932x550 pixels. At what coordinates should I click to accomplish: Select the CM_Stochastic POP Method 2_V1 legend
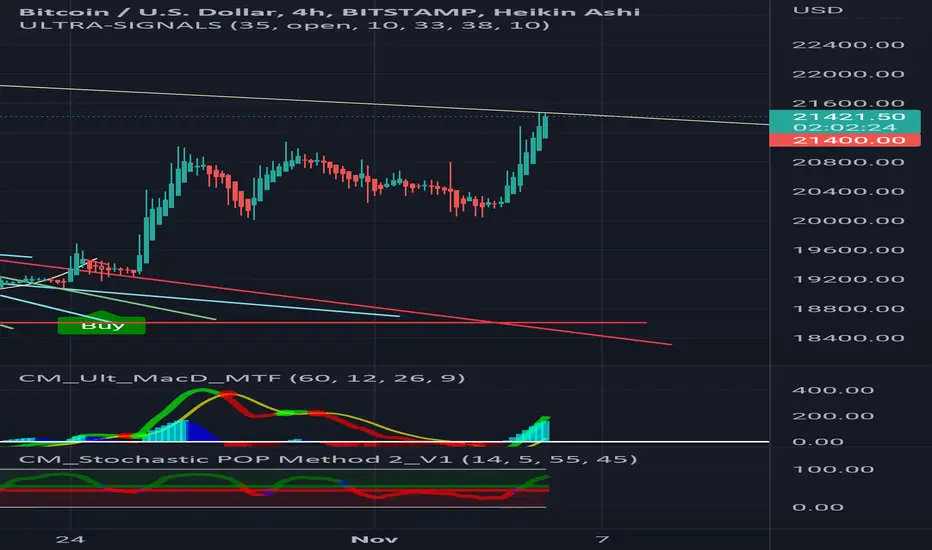[x=328, y=459]
